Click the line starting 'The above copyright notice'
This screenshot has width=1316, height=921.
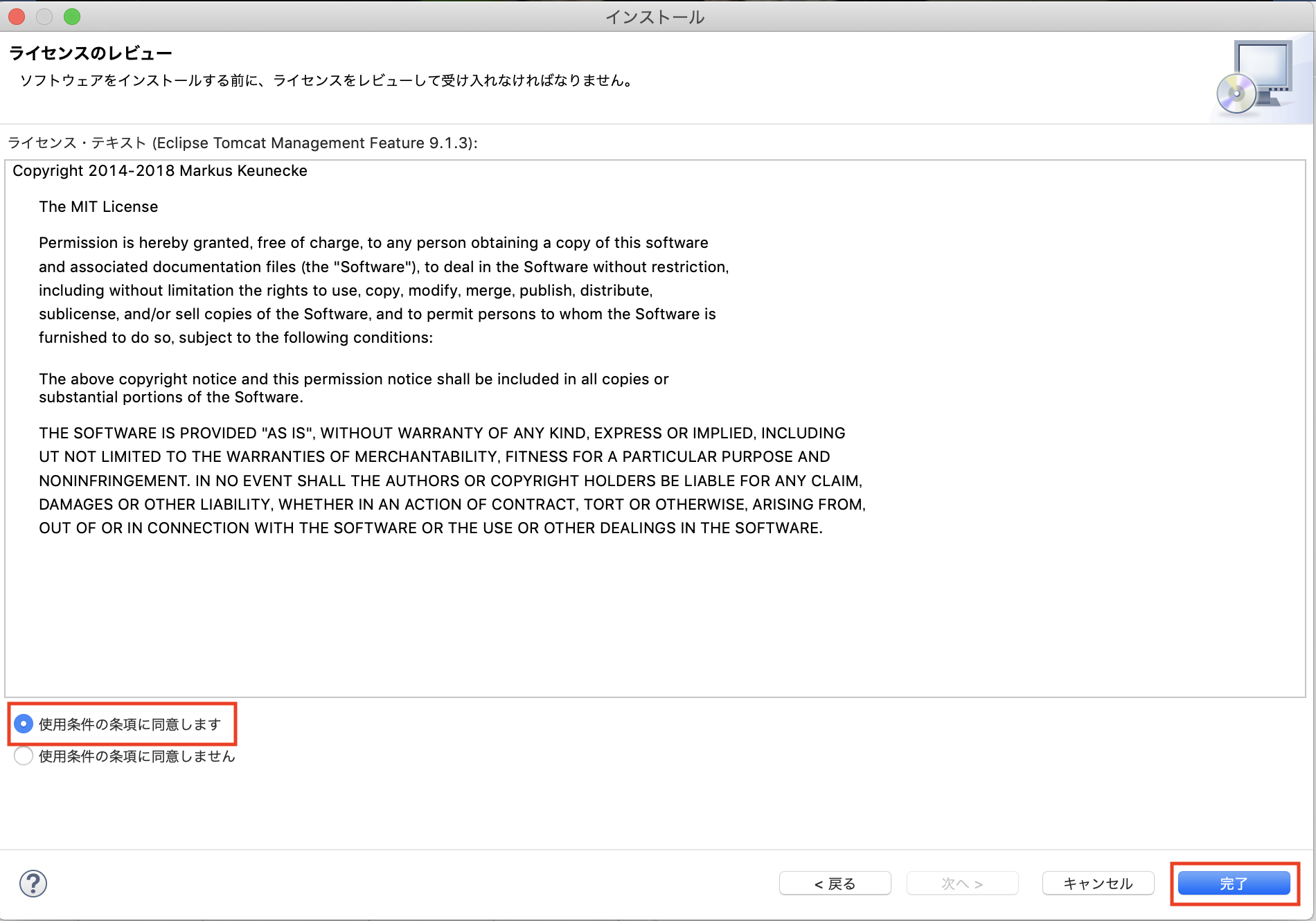tap(354, 379)
